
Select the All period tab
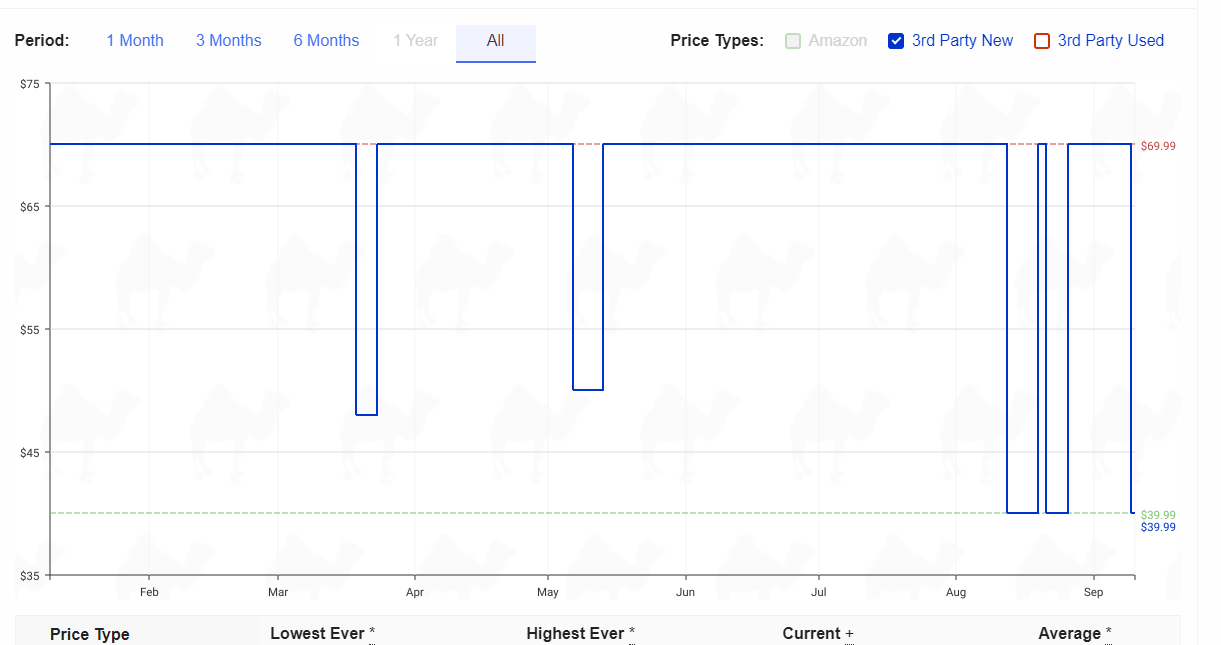pyautogui.click(x=496, y=43)
